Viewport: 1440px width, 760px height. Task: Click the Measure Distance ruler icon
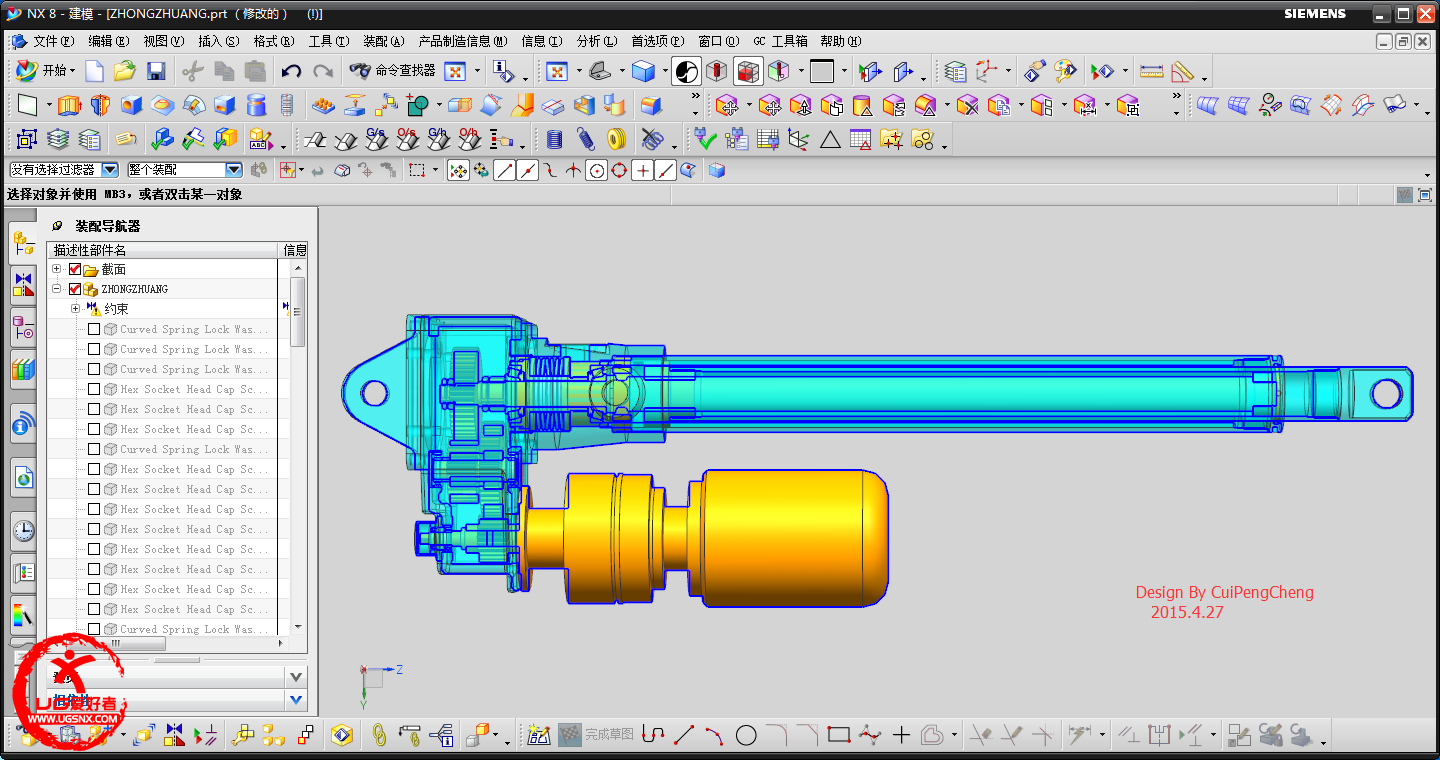pos(1152,71)
